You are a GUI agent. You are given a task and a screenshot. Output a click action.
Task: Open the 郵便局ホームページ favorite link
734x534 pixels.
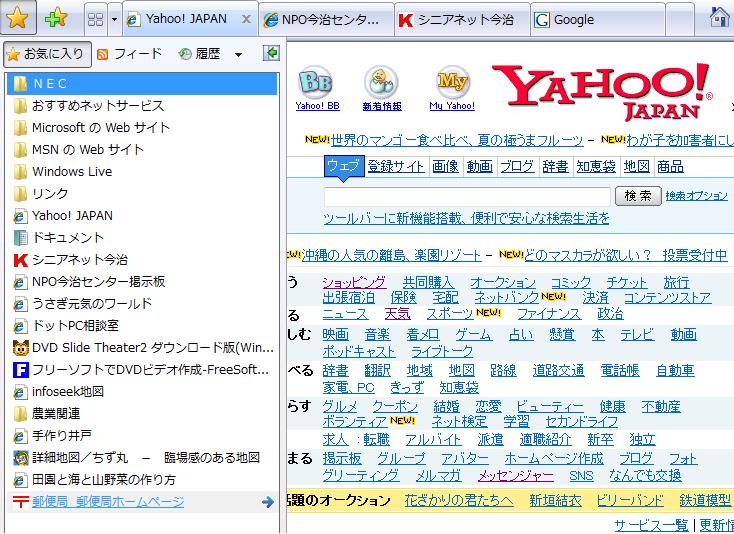108,502
